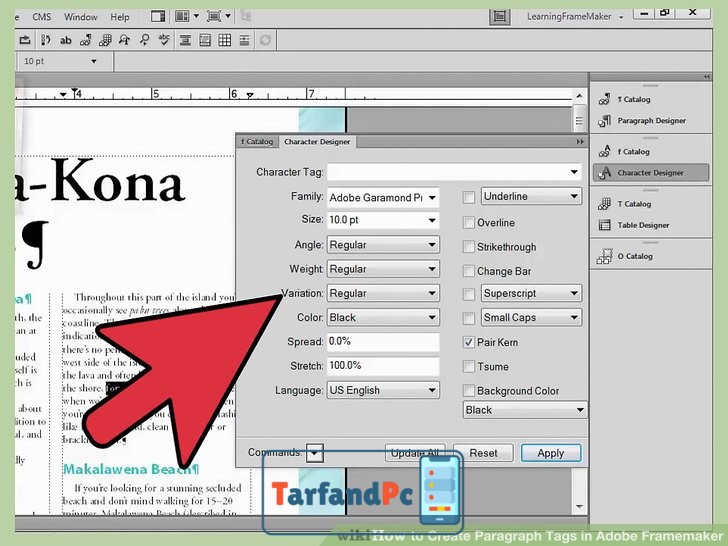Click the text frame toolbar icon
Screen dimensions: 728x546
[x=205, y=40]
